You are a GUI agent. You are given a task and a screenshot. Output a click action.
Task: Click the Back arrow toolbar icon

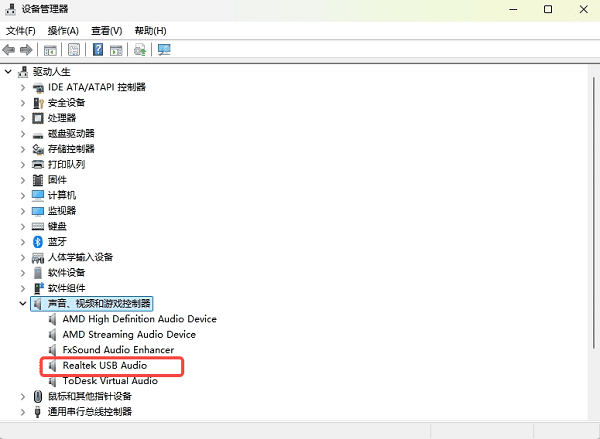click(x=8, y=50)
